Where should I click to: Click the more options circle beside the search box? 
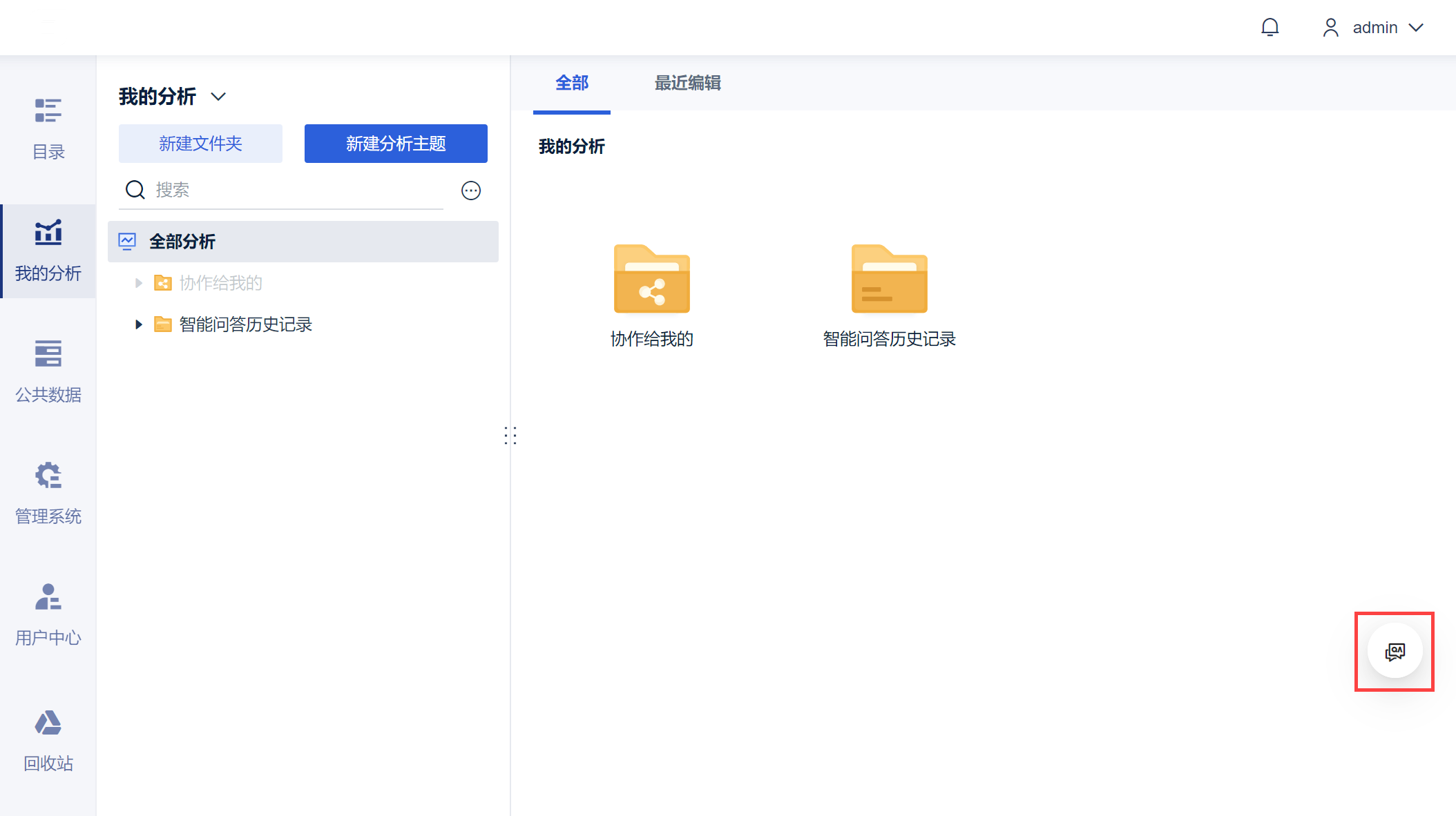(x=471, y=191)
